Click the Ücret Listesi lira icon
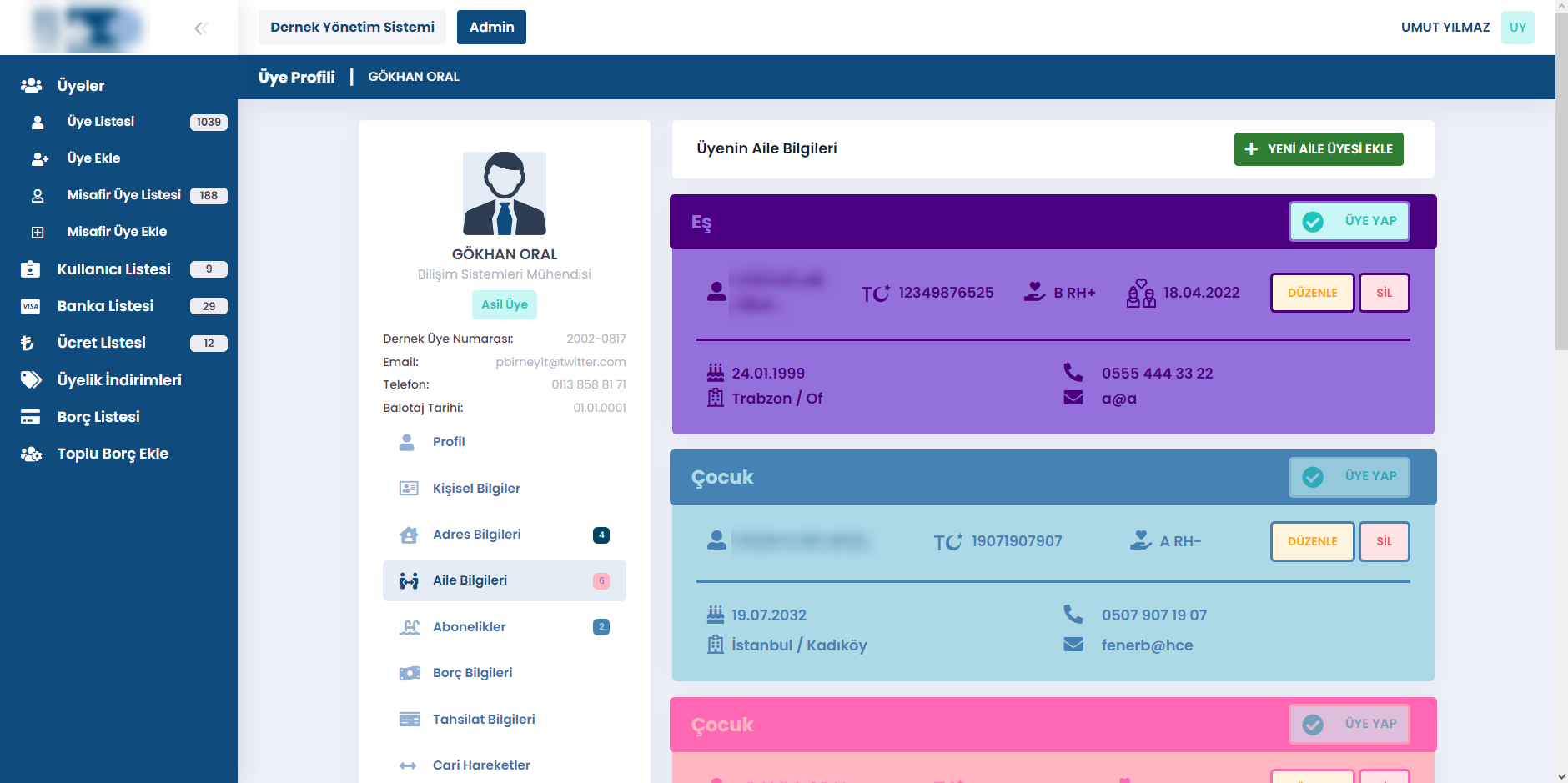The height and width of the screenshot is (783, 1568). [x=28, y=343]
